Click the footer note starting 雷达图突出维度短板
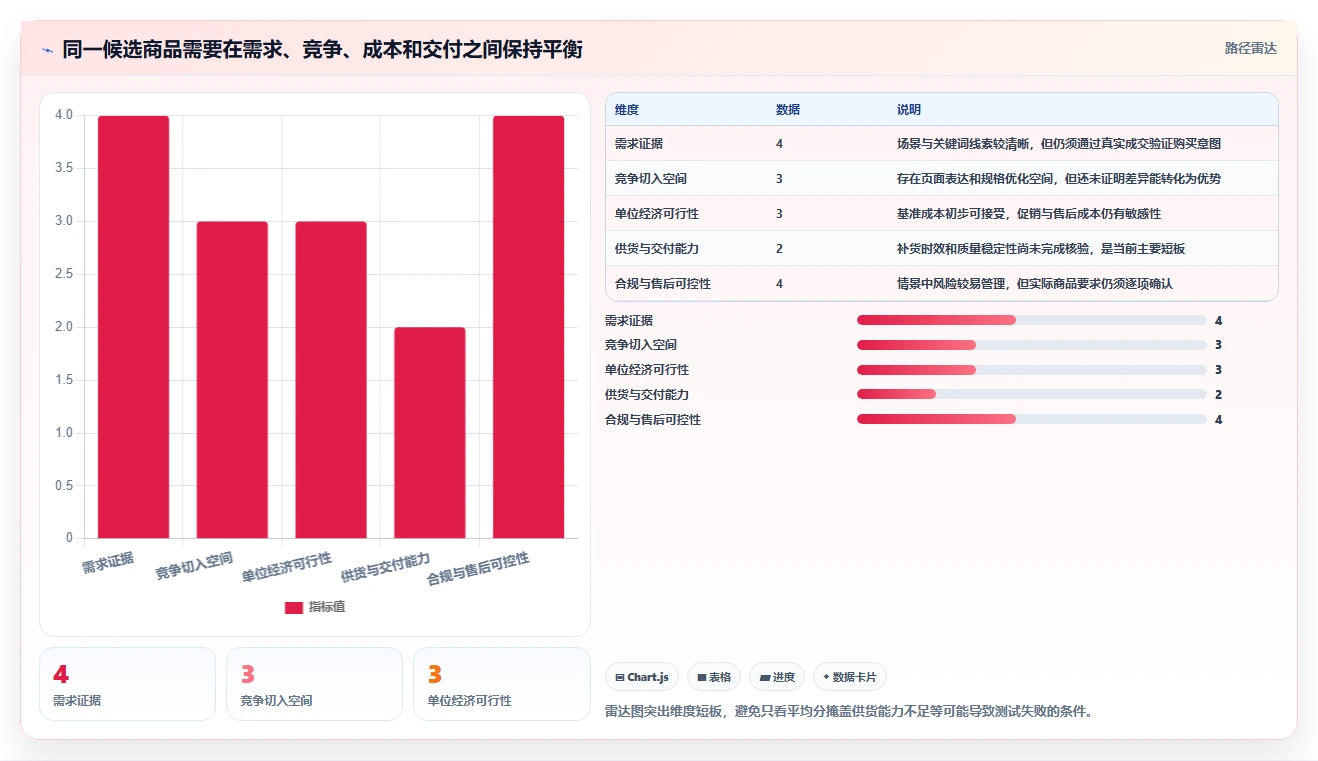Screen dimensions: 1318x761 point(850,712)
